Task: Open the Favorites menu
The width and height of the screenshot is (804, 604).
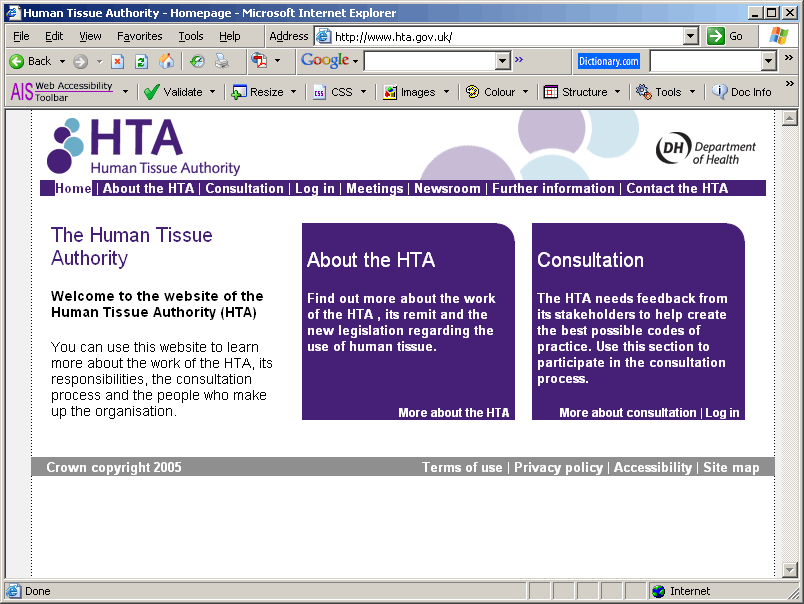Action: pos(139,36)
